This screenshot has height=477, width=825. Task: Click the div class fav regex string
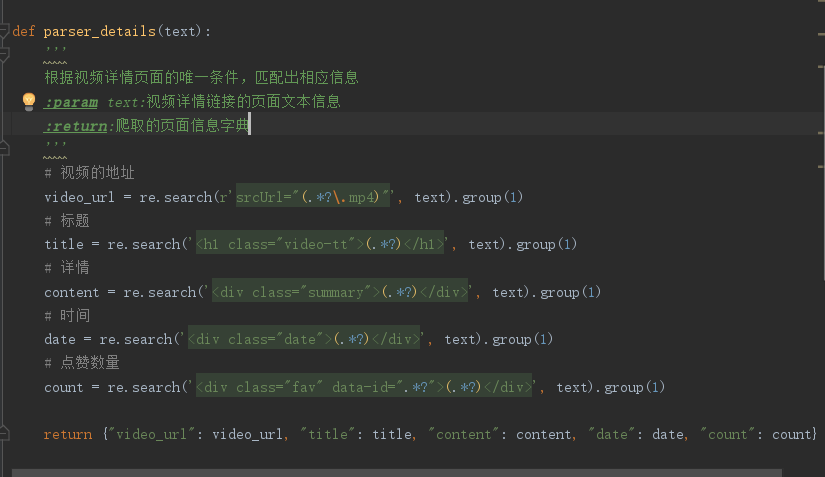364,387
